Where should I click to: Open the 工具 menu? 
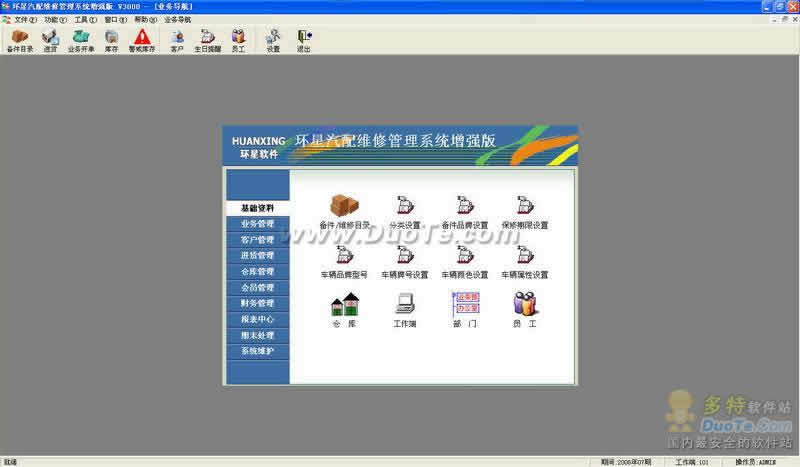85,19
